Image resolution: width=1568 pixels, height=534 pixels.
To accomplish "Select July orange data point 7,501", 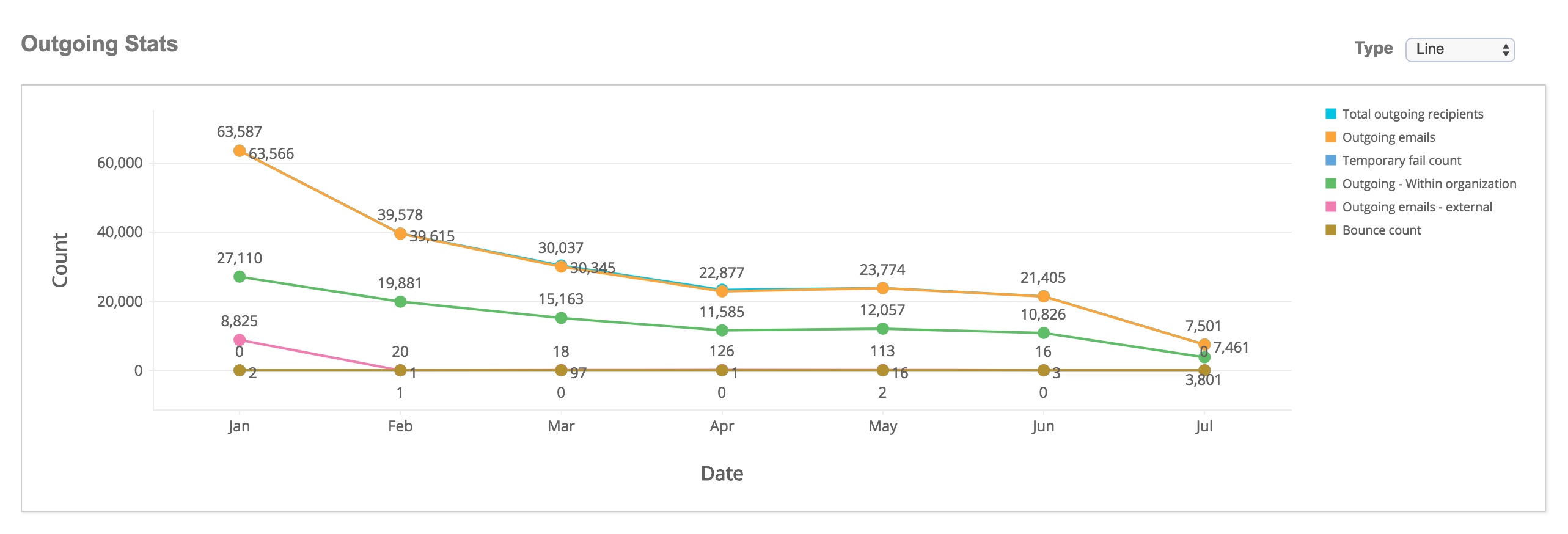I will (1204, 345).
